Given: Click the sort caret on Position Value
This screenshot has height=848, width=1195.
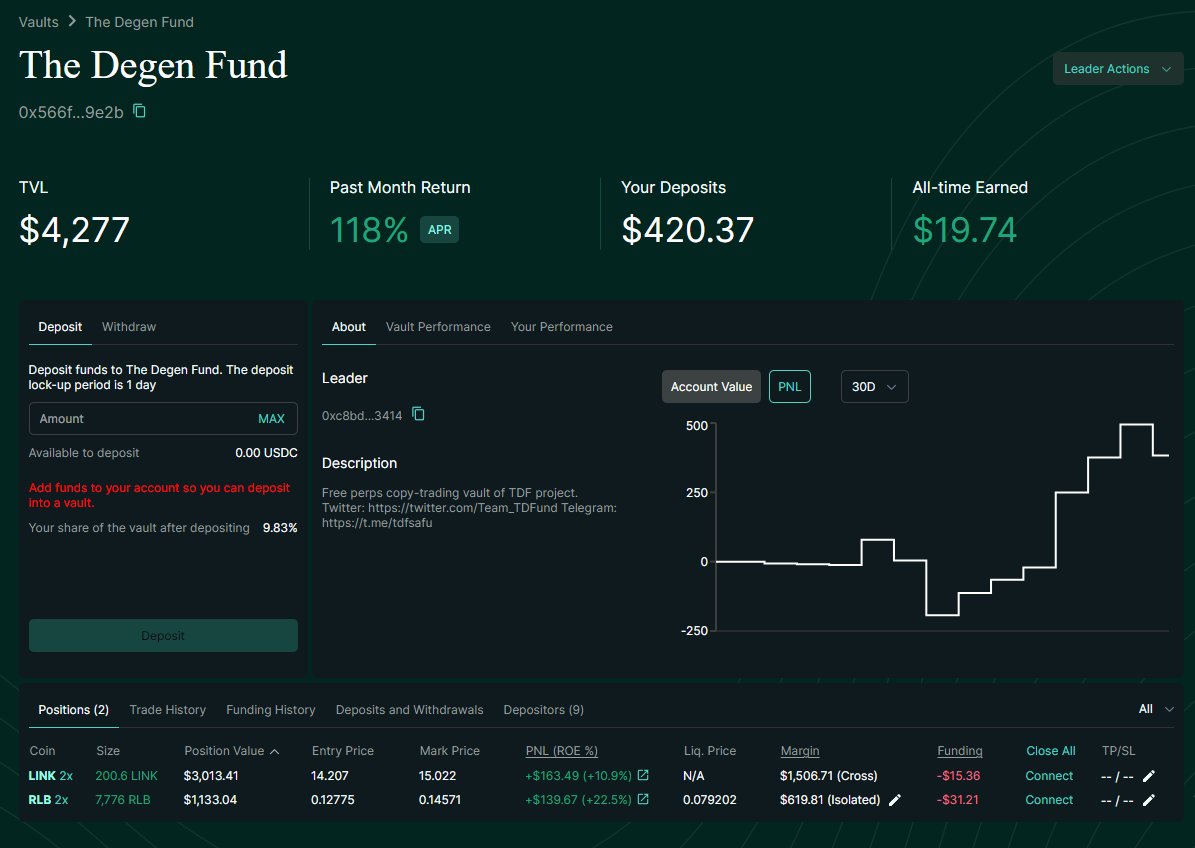Looking at the screenshot, I should (x=276, y=750).
